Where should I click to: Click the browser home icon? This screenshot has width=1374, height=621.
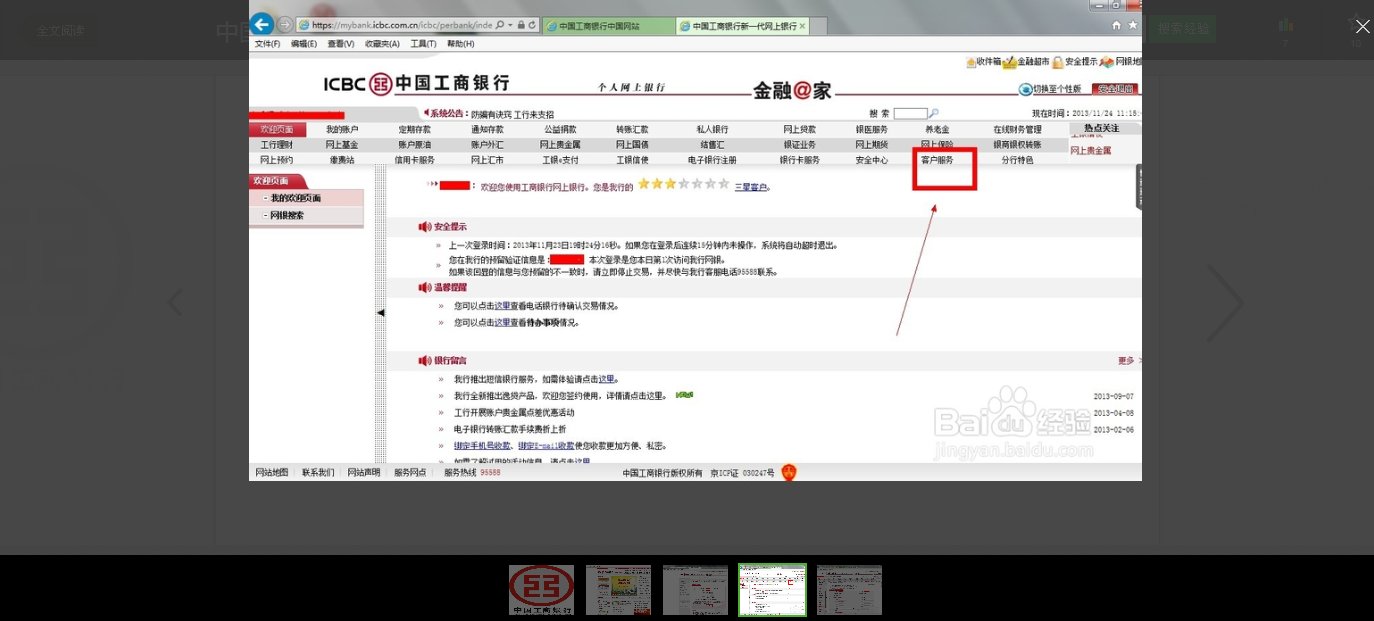pyautogui.click(x=1116, y=25)
